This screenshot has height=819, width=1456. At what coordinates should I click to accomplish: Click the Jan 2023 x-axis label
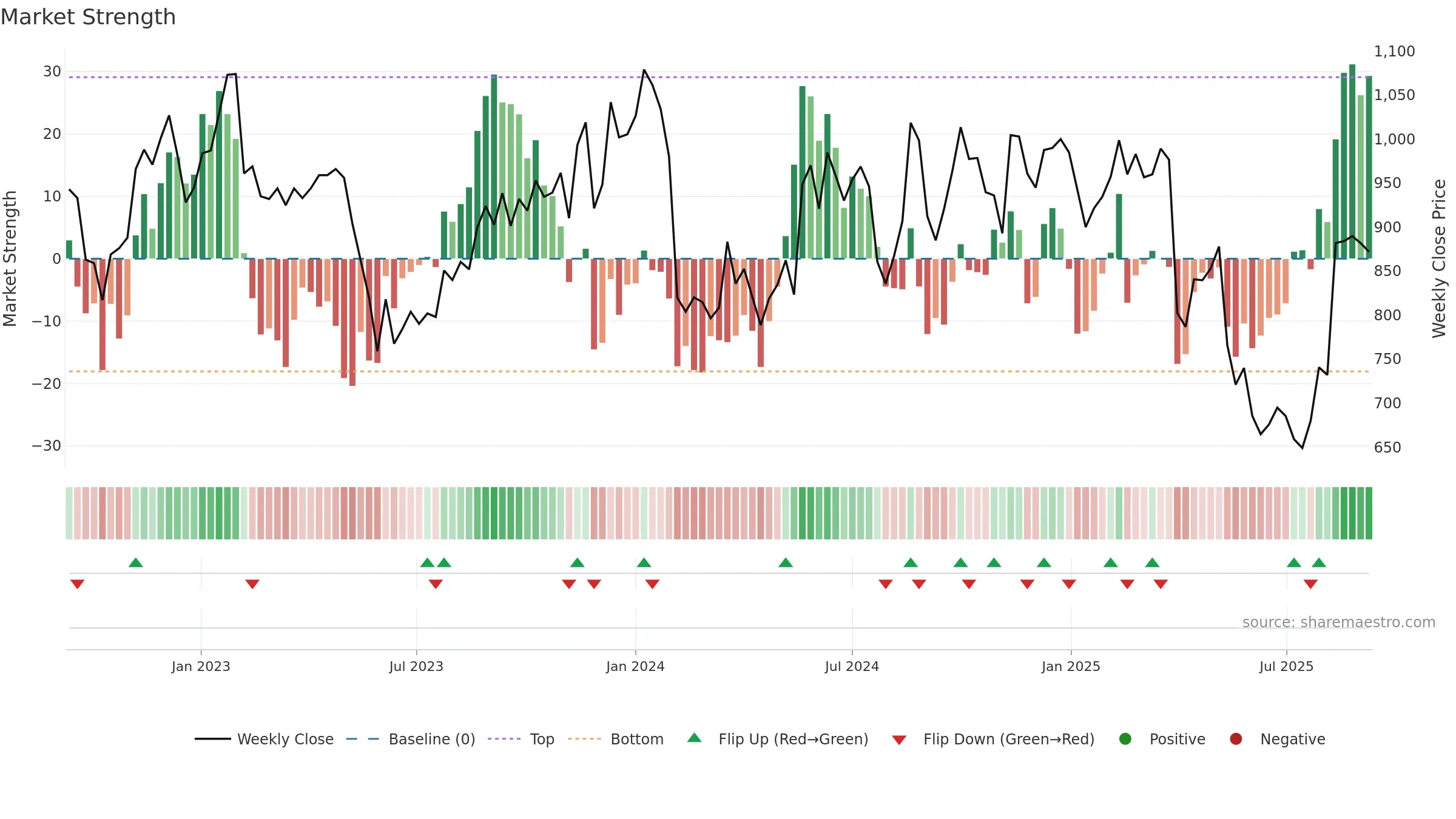pos(201,666)
